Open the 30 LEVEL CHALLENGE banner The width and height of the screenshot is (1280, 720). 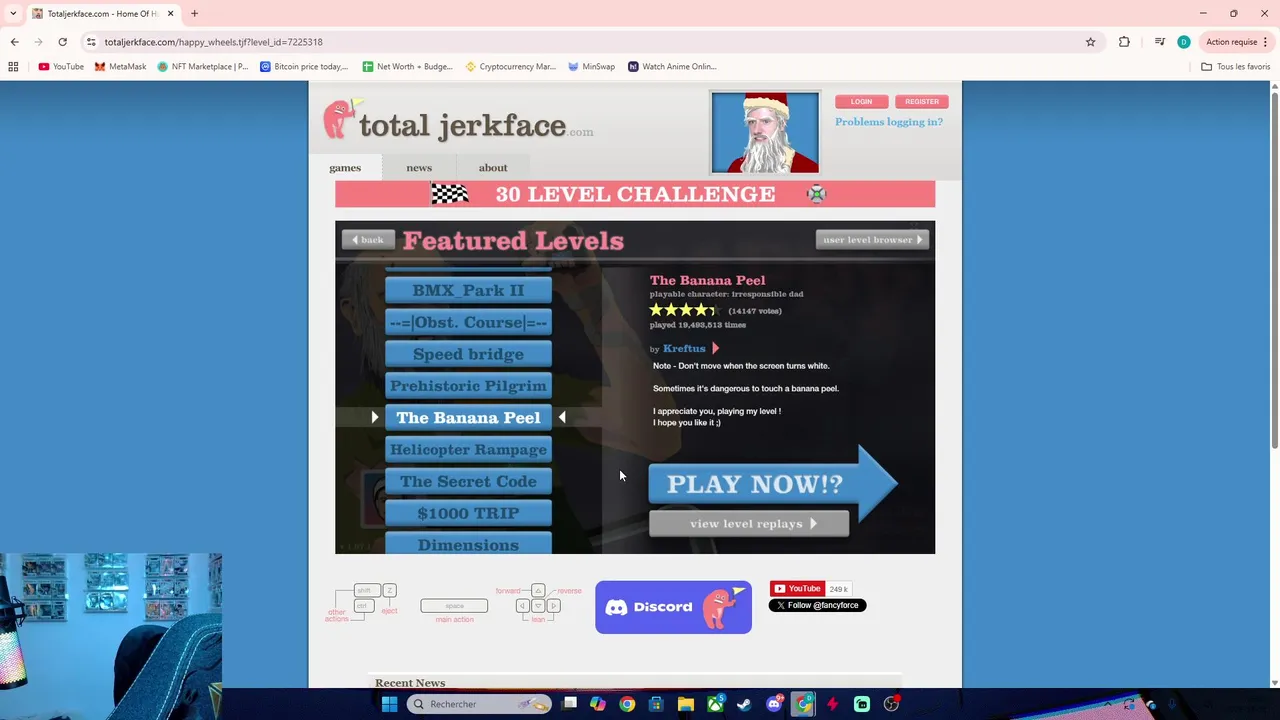point(635,194)
